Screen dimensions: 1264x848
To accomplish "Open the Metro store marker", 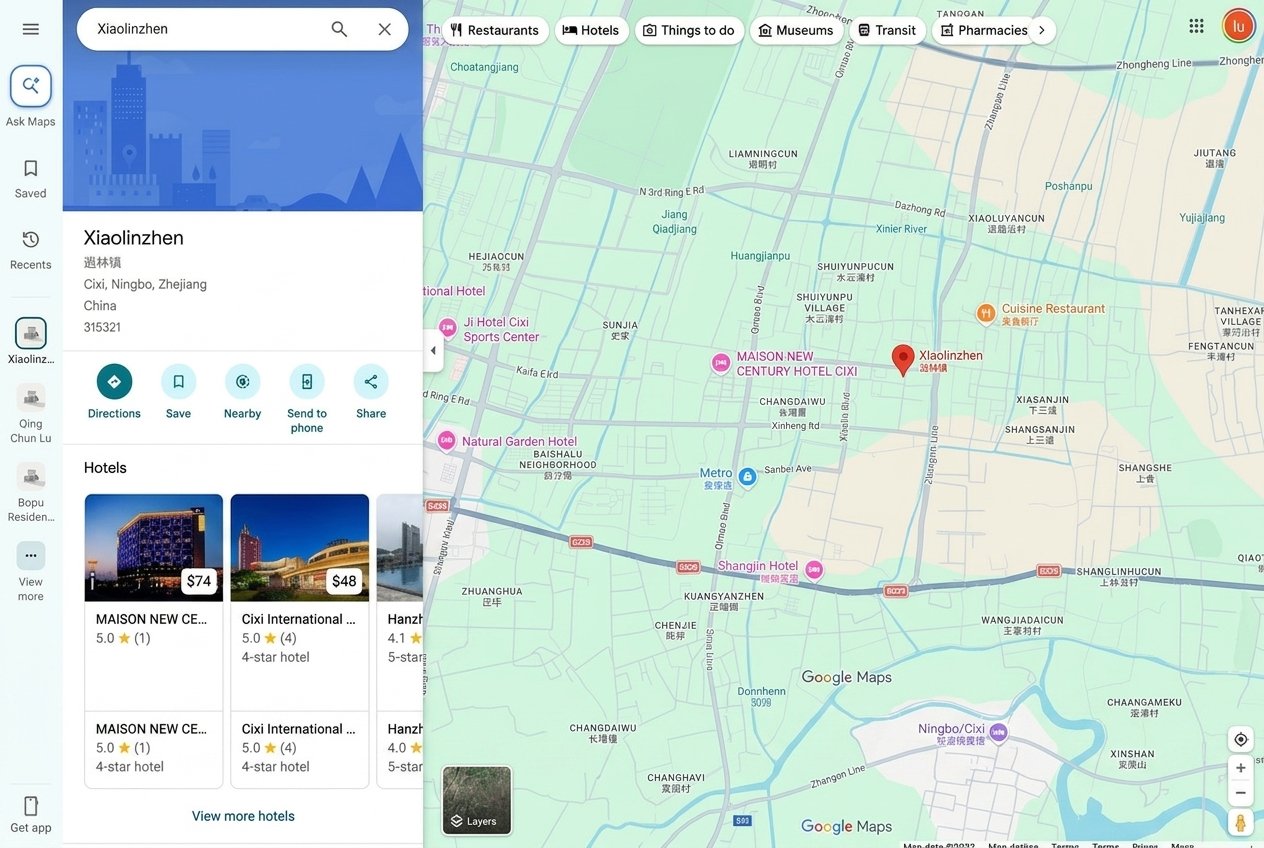I will (x=747, y=477).
